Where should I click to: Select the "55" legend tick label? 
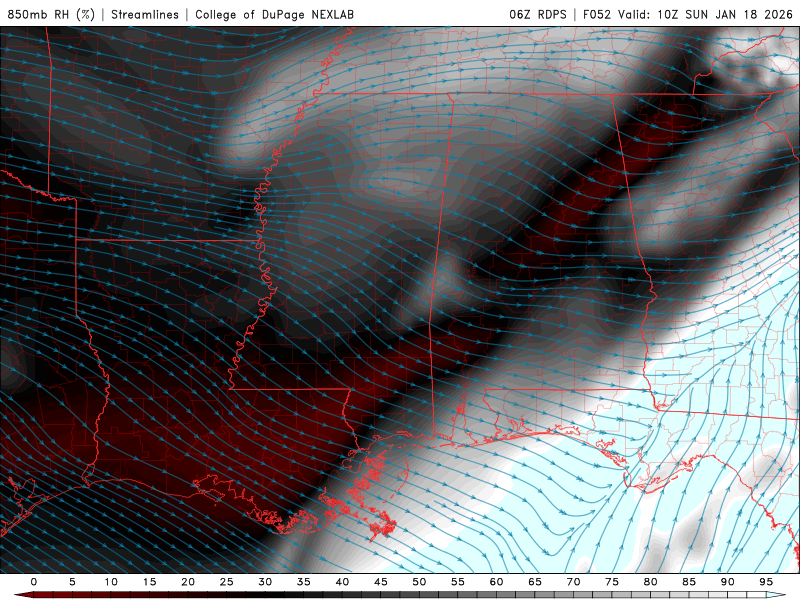458,582
